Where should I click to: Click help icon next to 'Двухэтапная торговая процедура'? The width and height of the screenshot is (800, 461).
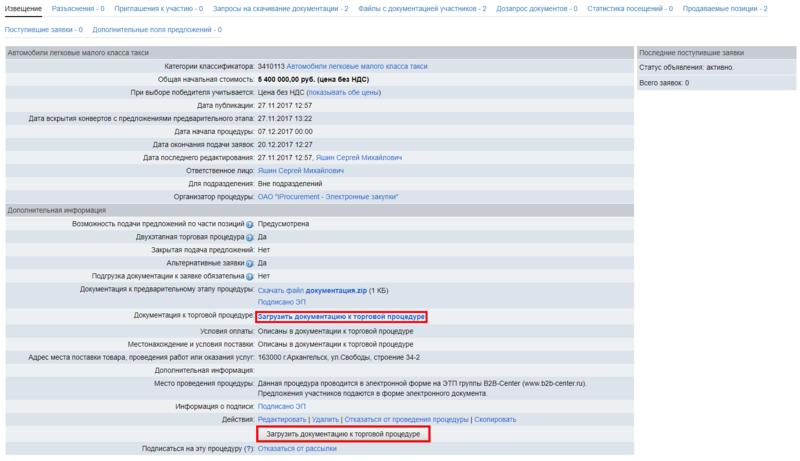click(249, 237)
